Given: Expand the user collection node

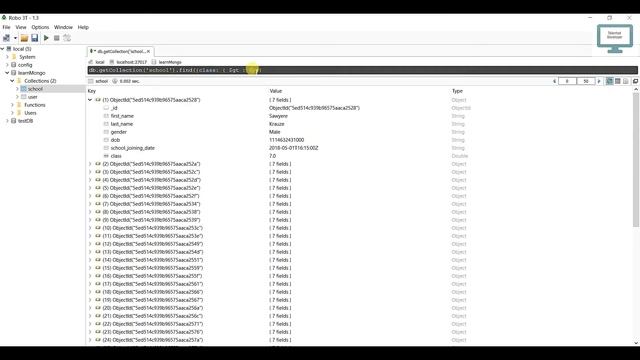Looking at the screenshot, I should click(17, 97).
